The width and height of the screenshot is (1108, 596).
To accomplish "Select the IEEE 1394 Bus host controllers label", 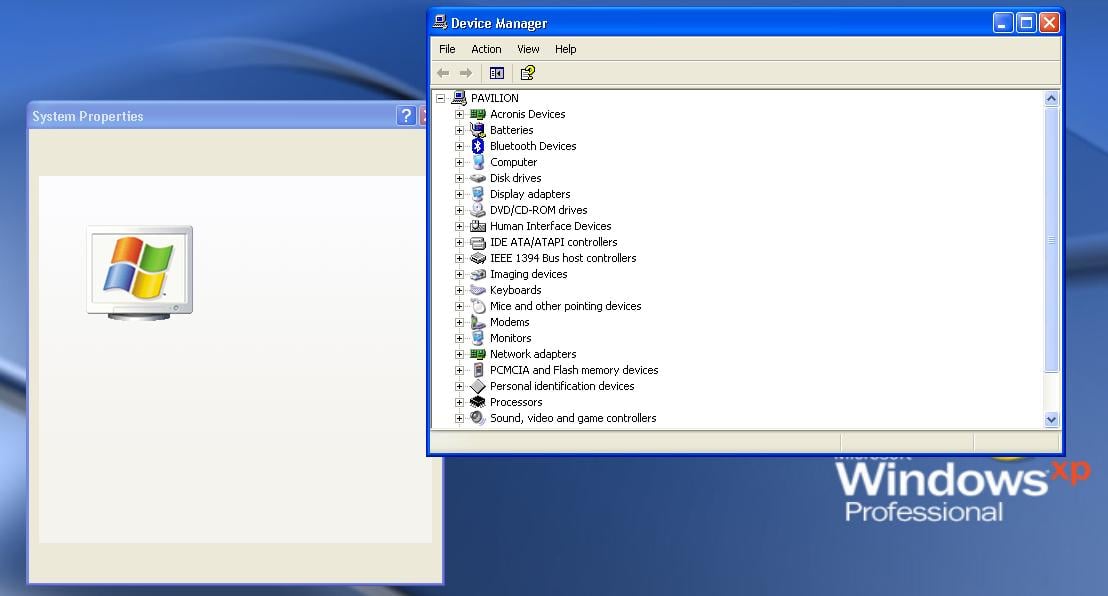I will [x=563, y=258].
